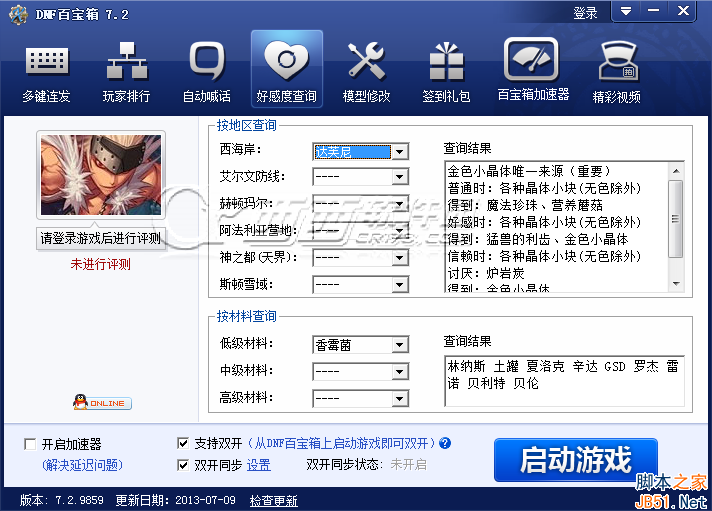Click the 启动游戏 button
Image resolution: width=712 pixels, height=511 pixels.
pos(576,460)
